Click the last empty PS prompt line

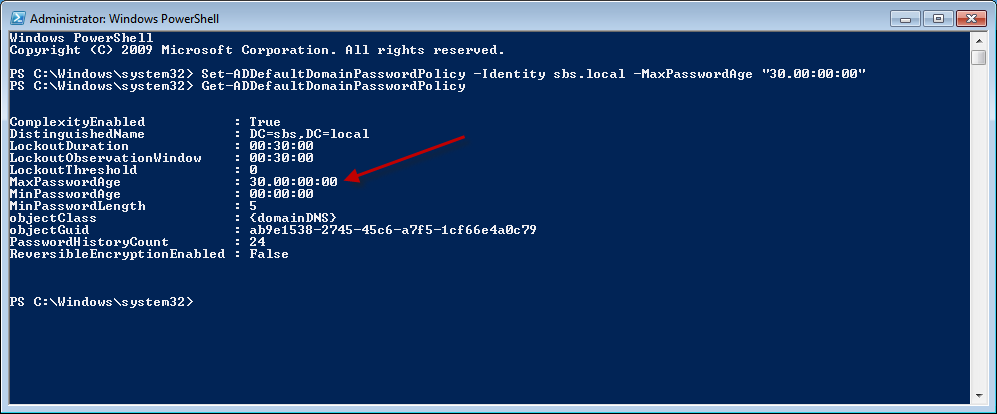pos(100,302)
